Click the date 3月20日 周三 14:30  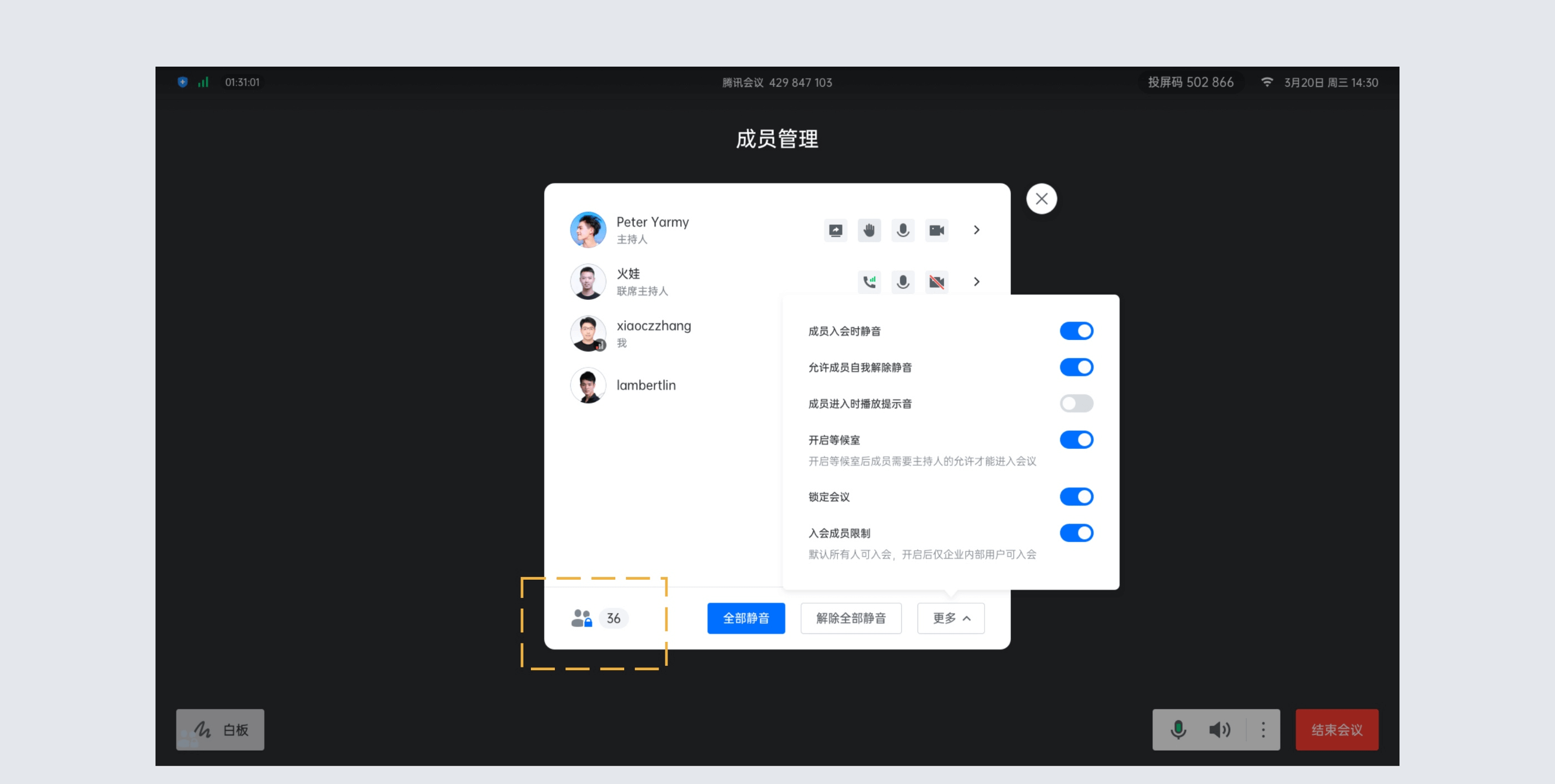coord(1331,83)
